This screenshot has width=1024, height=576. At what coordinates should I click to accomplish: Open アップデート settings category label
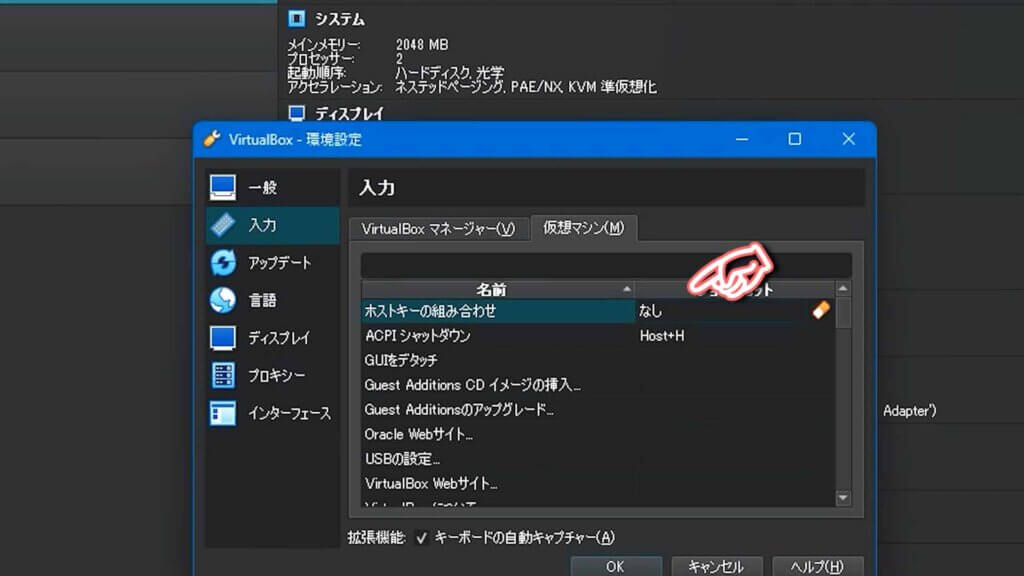point(280,263)
